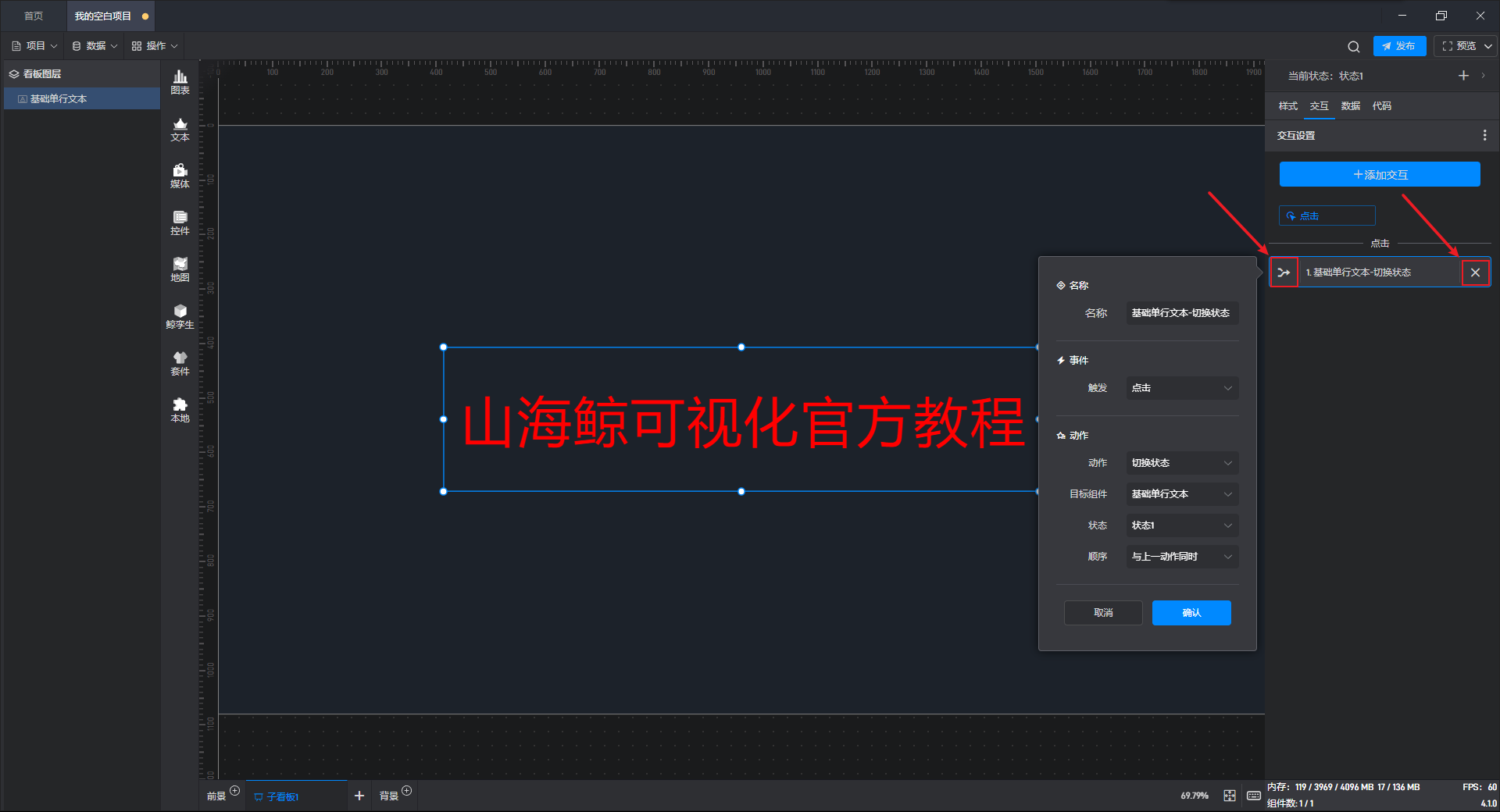Click the 69.79% zoom percentage
This screenshot has width=1500, height=812.
(1195, 796)
